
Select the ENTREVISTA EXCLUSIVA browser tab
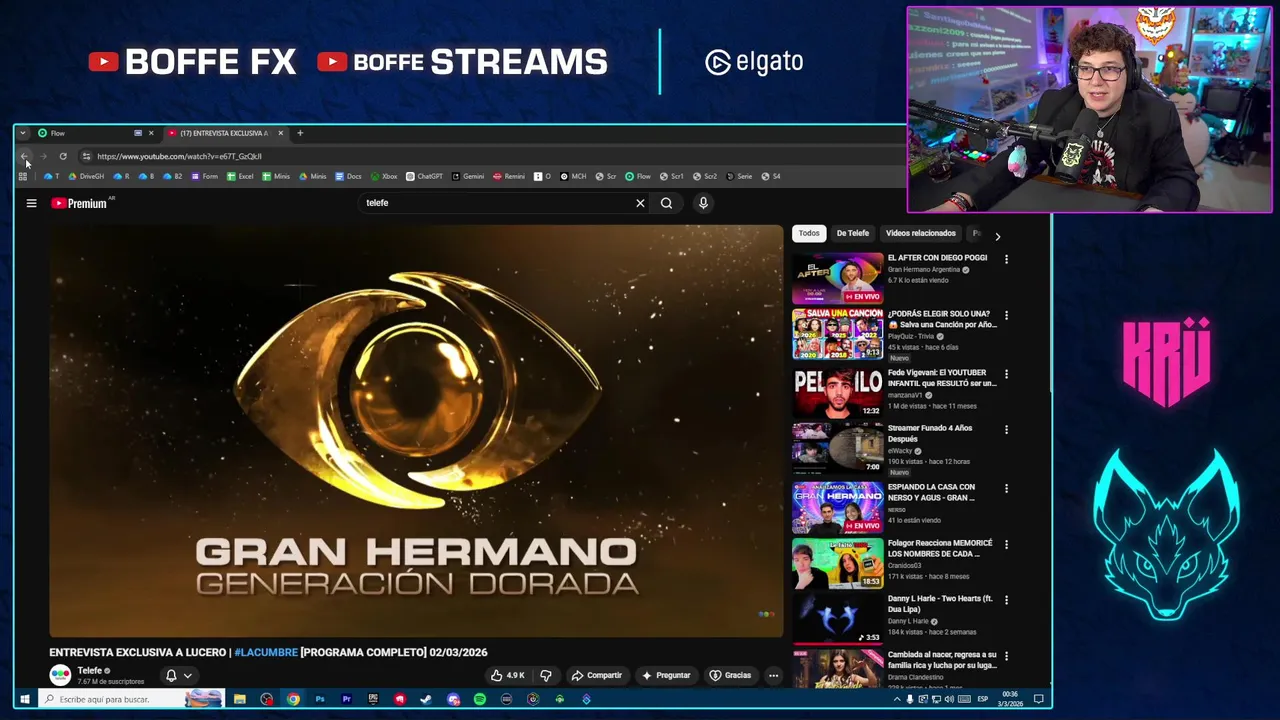(226, 133)
